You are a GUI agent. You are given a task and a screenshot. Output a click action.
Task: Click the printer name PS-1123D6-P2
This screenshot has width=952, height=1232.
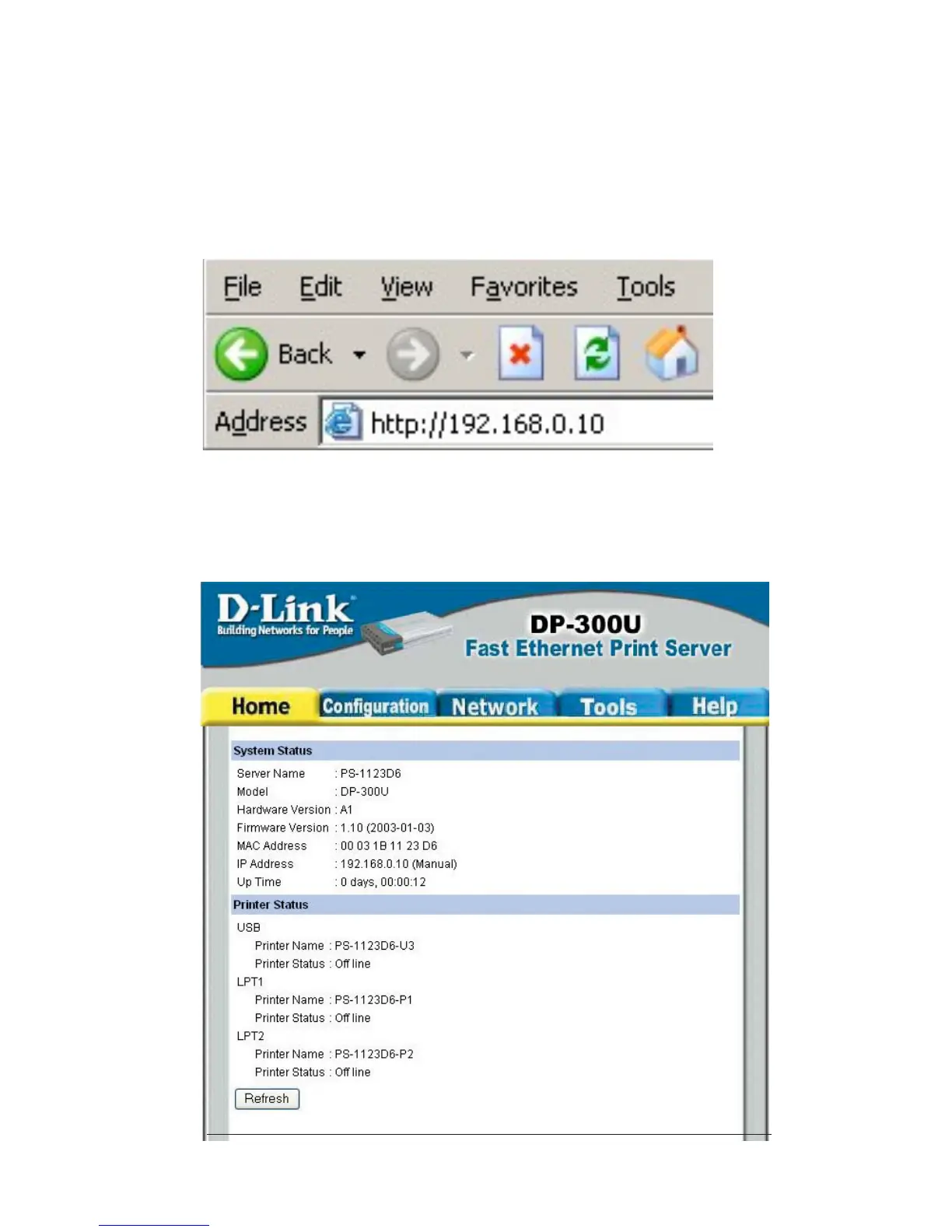coord(374,1054)
